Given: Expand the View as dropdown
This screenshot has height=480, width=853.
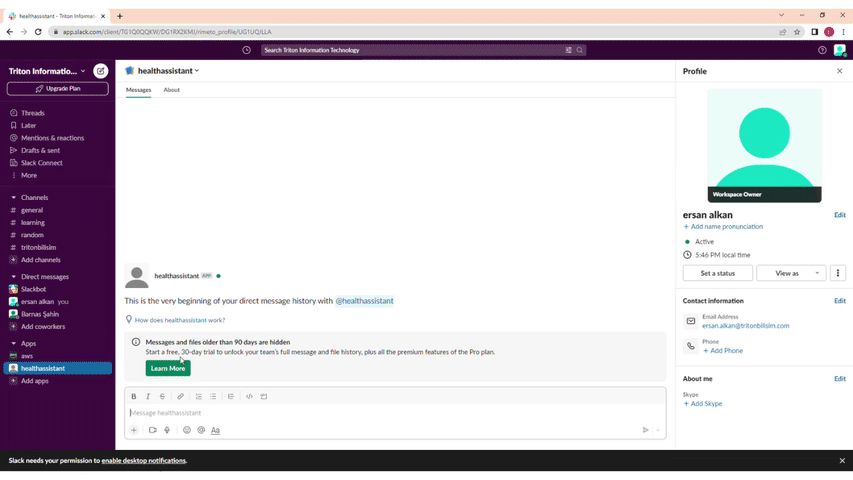Looking at the screenshot, I should coord(791,273).
